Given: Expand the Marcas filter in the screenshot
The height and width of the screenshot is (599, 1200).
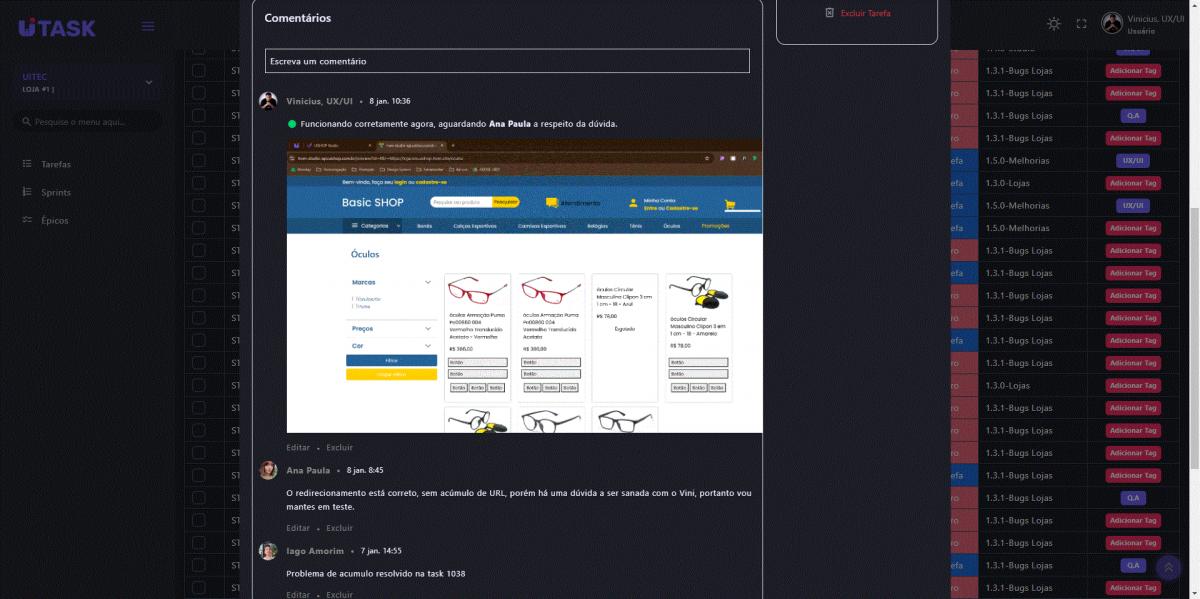Looking at the screenshot, I should [x=428, y=283].
